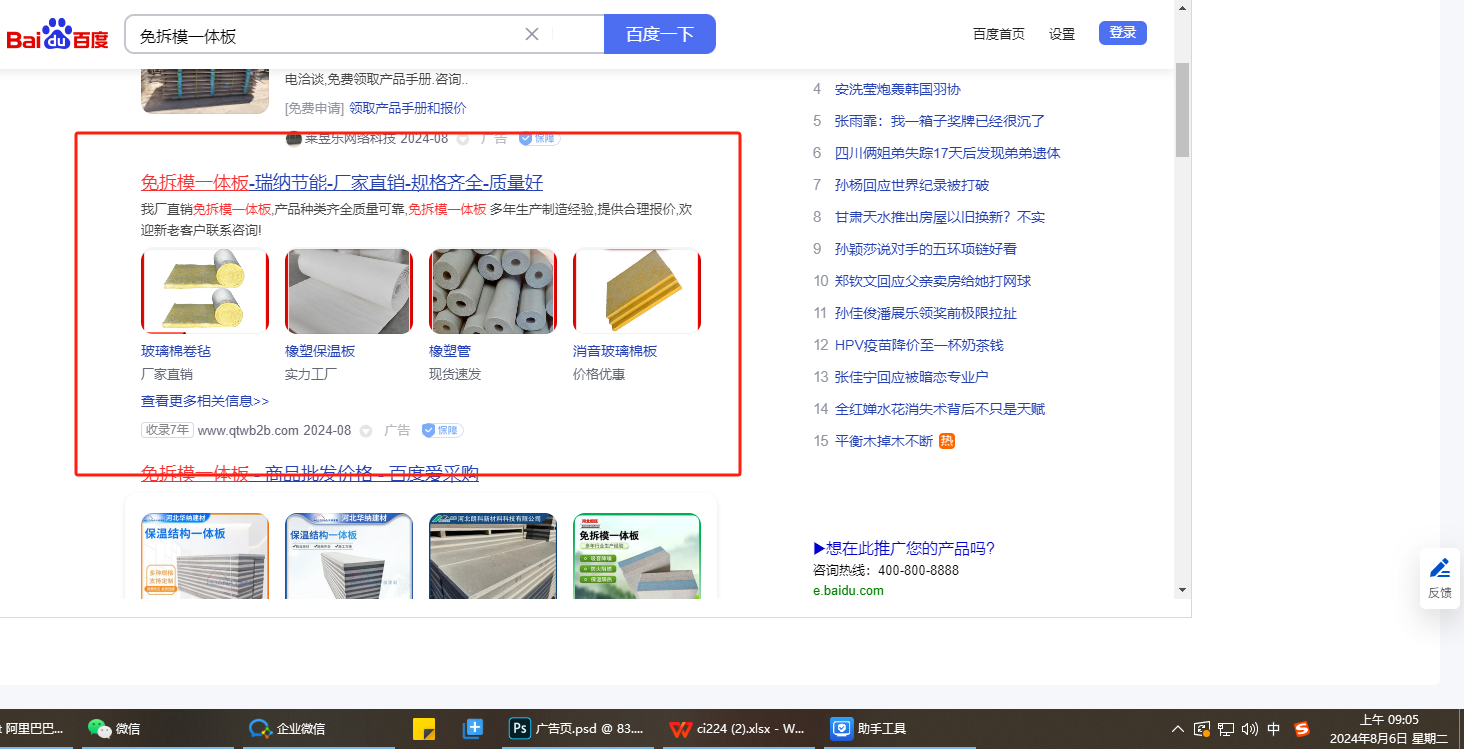Click the page scrollbar down arrow

1182,590
